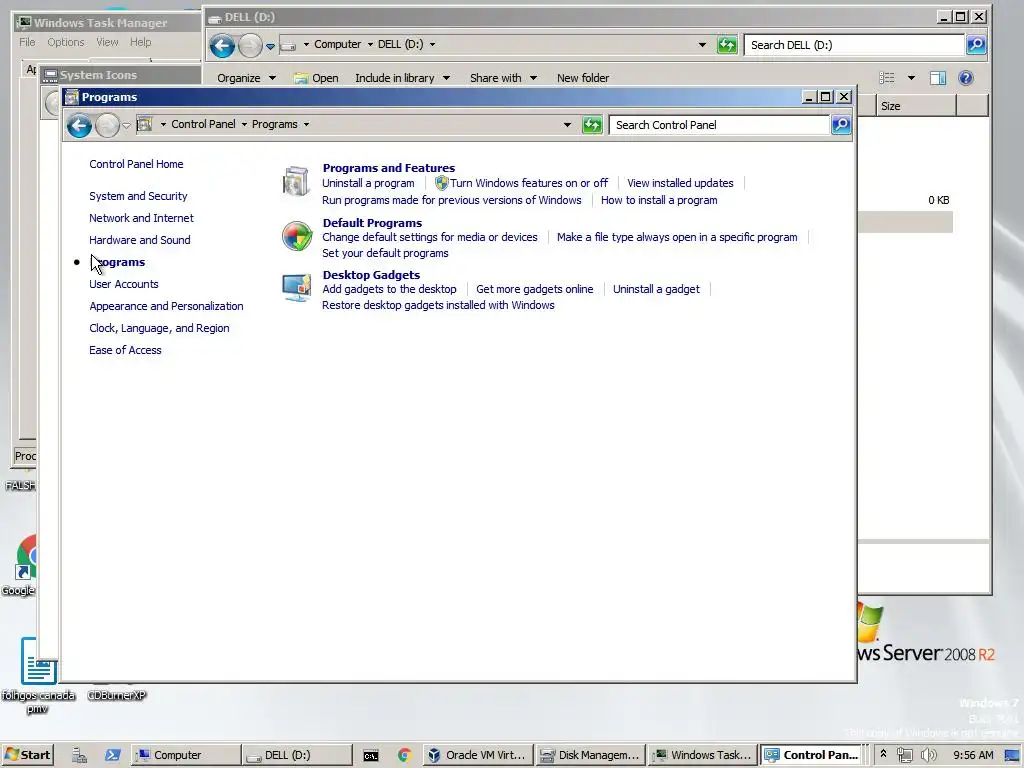This screenshot has height=768, width=1024.
Task: Go back in the DELL (D:) window
Action: pyautogui.click(x=222, y=46)
